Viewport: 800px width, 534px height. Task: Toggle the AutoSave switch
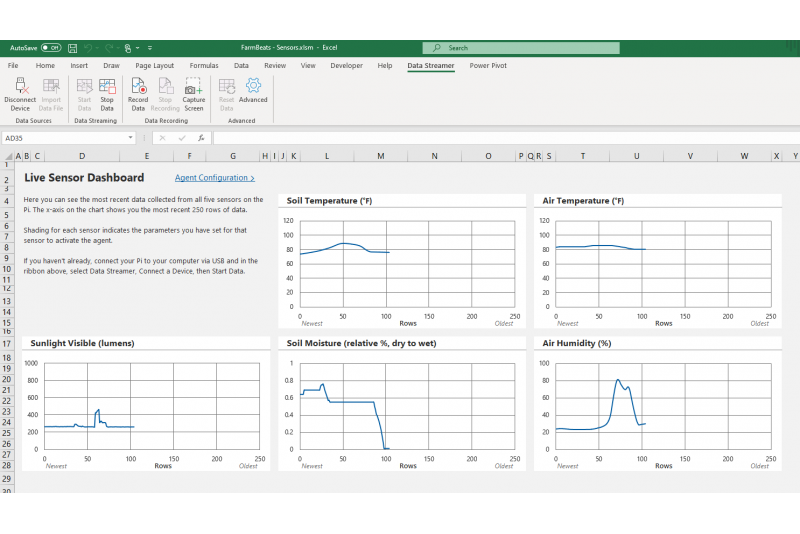50,47
